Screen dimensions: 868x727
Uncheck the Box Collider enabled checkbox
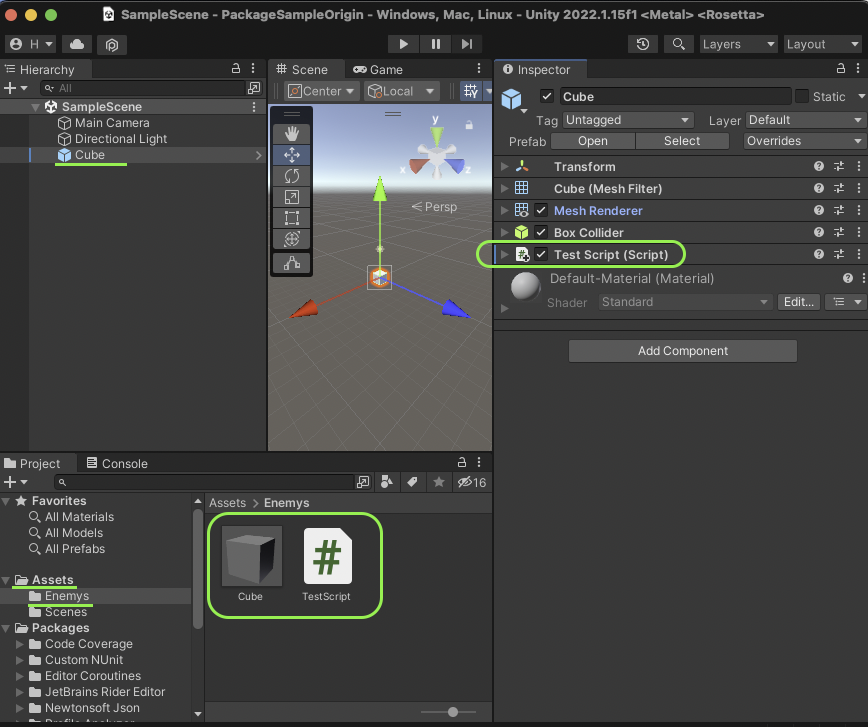pos(541,233)
